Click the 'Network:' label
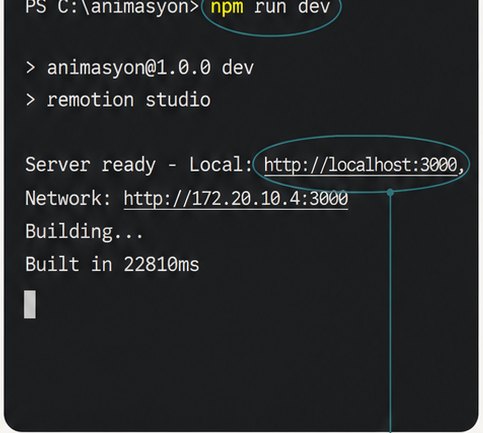483x433 pixels. pos(68,198)
